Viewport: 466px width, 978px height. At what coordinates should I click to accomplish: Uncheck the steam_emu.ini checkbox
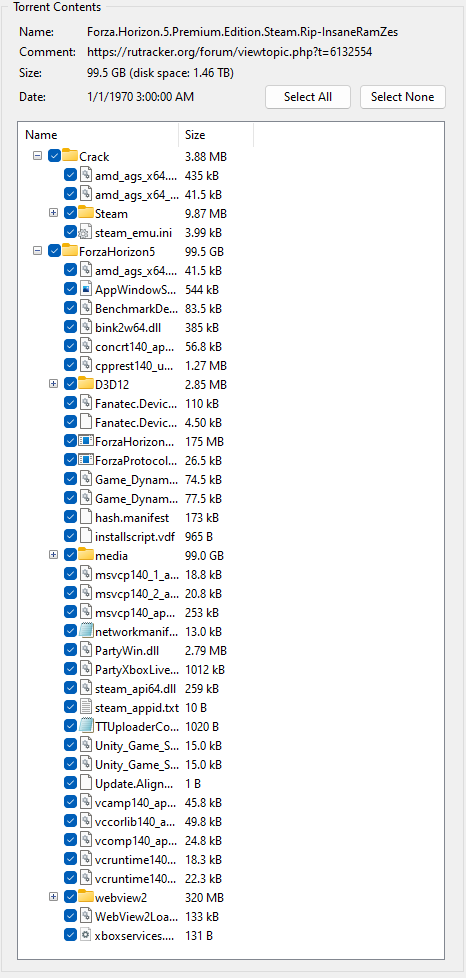70,232
